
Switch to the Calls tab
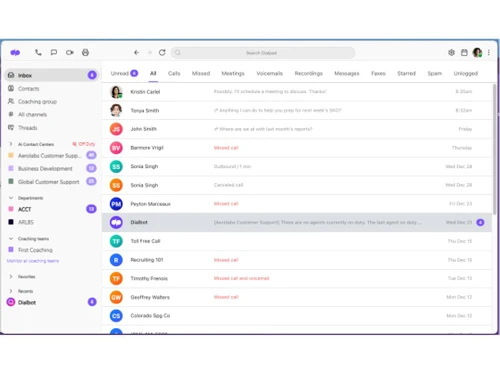(174, 73)
